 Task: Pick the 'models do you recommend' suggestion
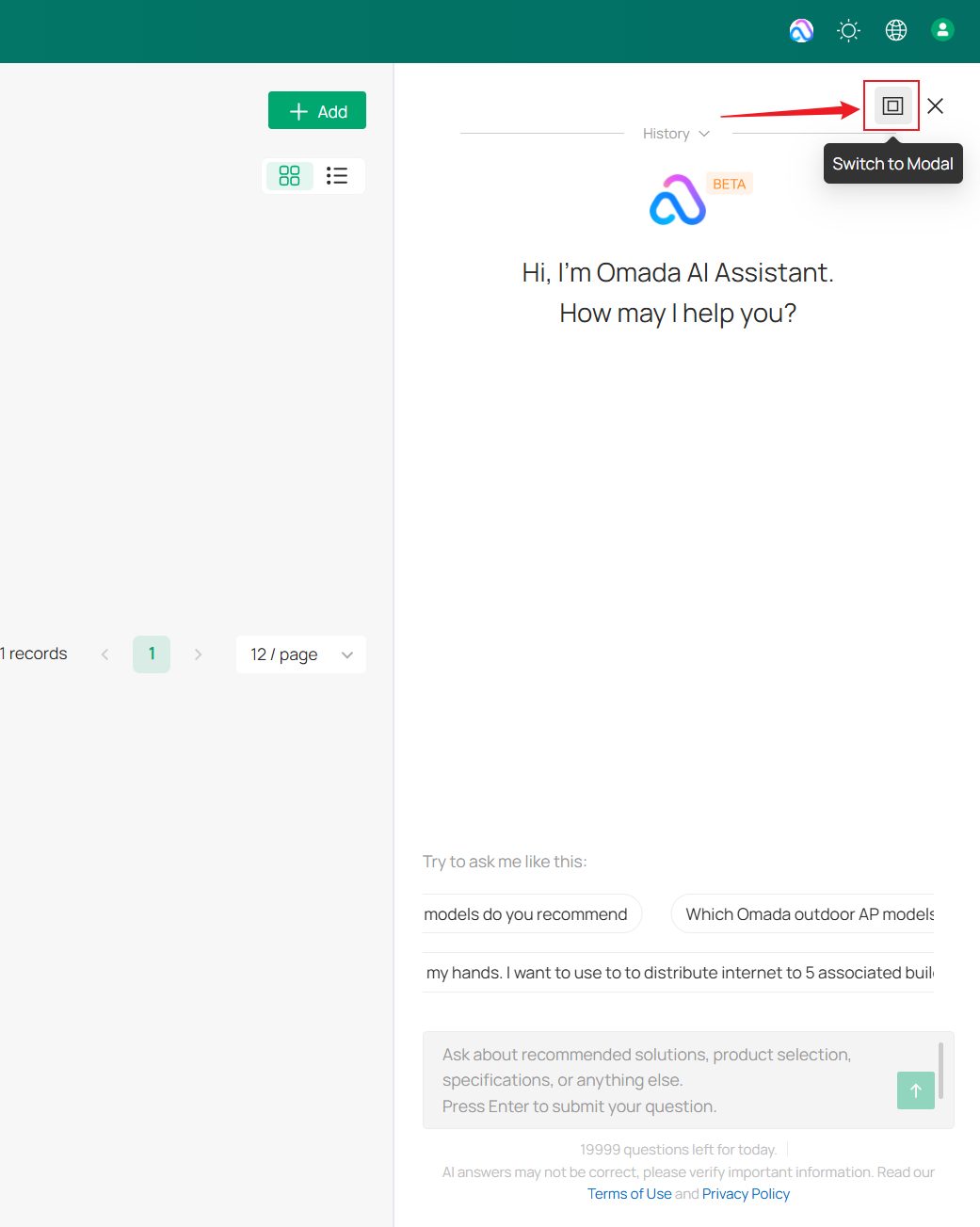pos(532,913)
